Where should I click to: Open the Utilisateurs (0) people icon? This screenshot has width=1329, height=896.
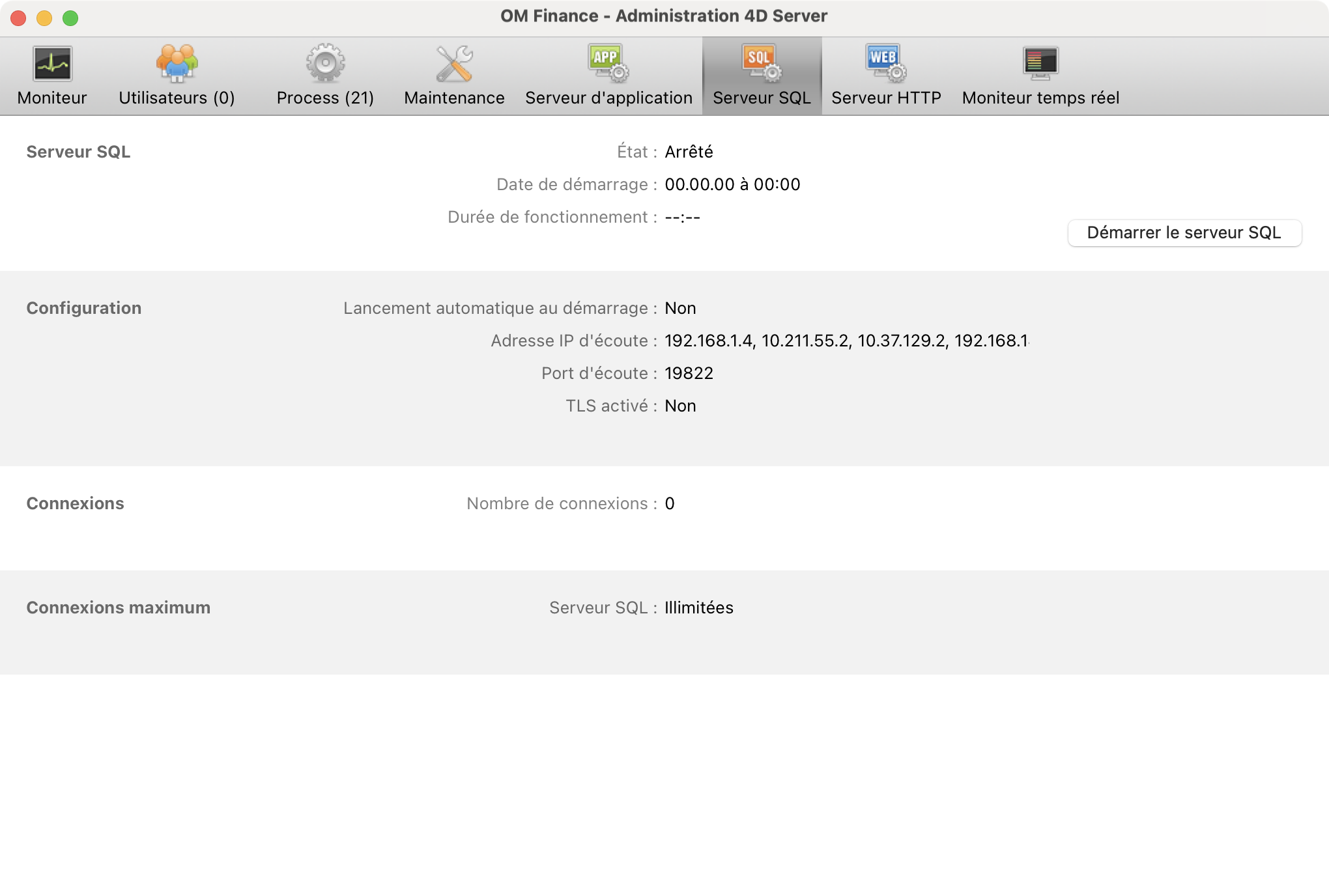click(177, 64)
